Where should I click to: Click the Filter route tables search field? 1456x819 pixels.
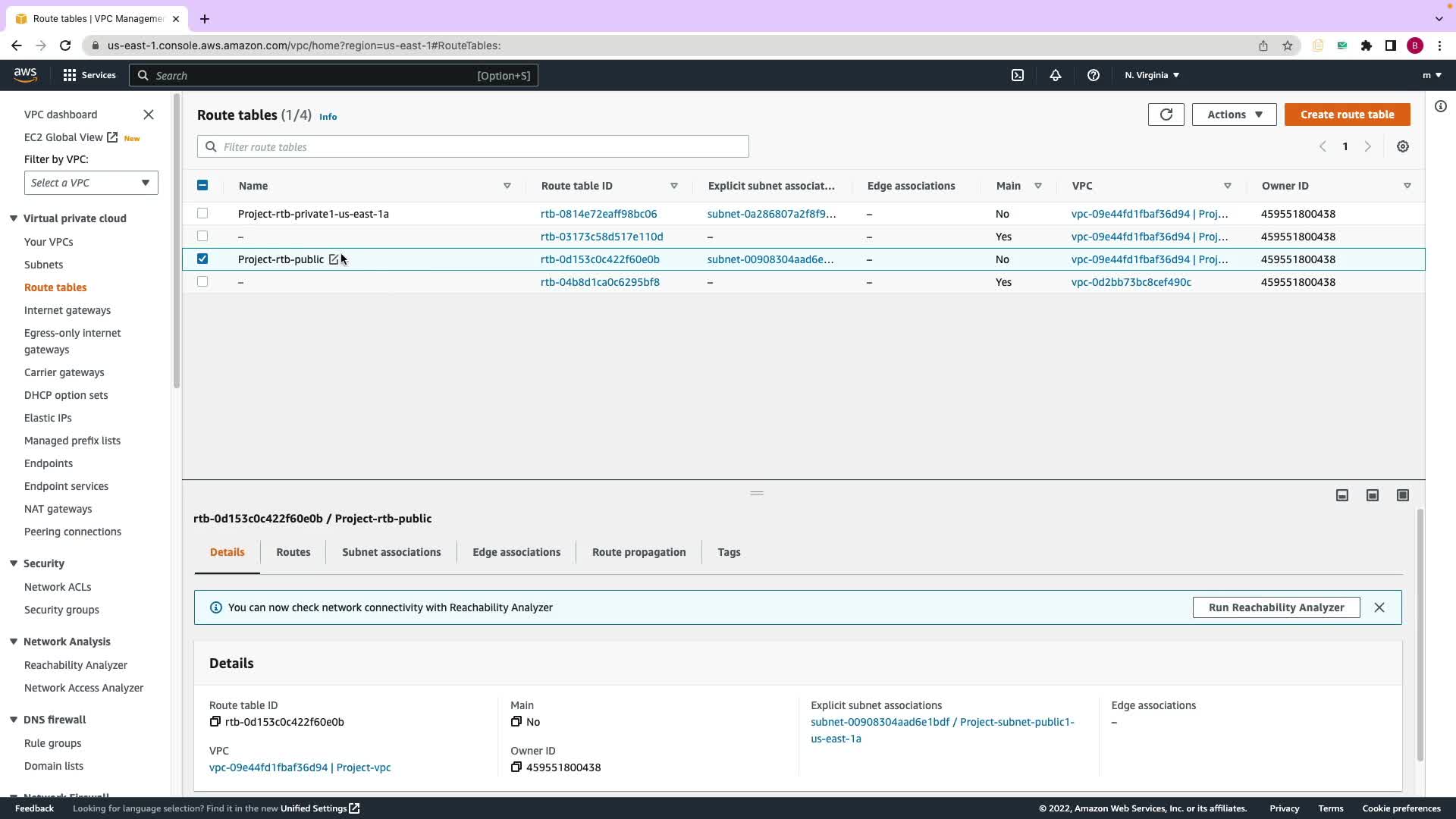473,146
